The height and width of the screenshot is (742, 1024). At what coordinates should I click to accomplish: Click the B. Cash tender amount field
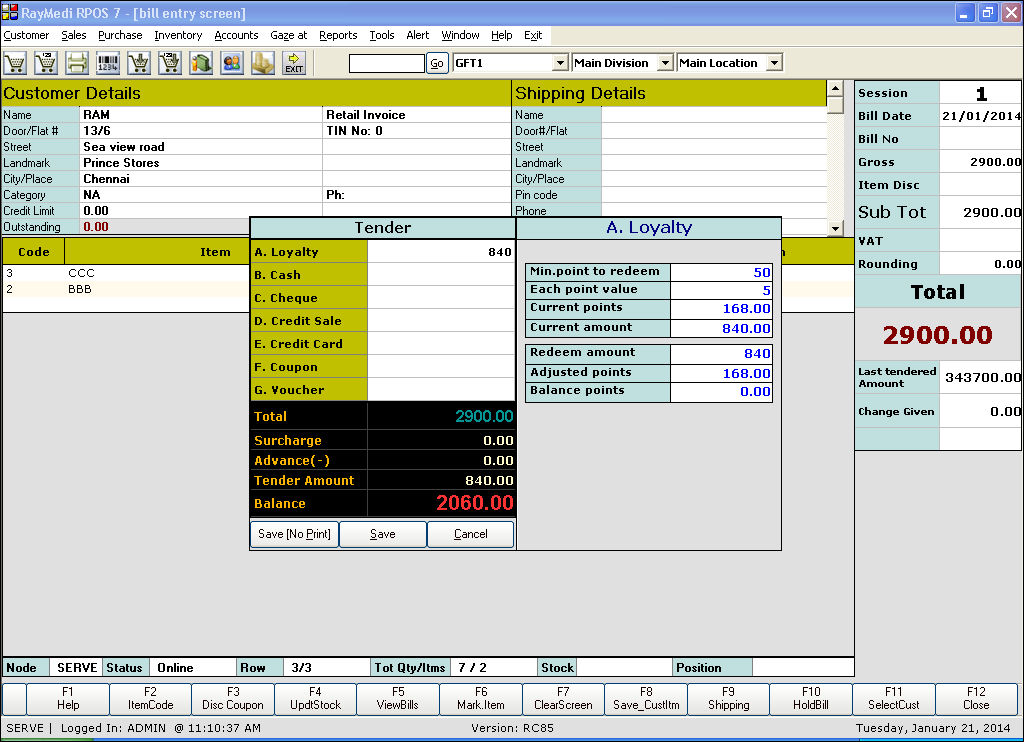(x=441, y=275)
